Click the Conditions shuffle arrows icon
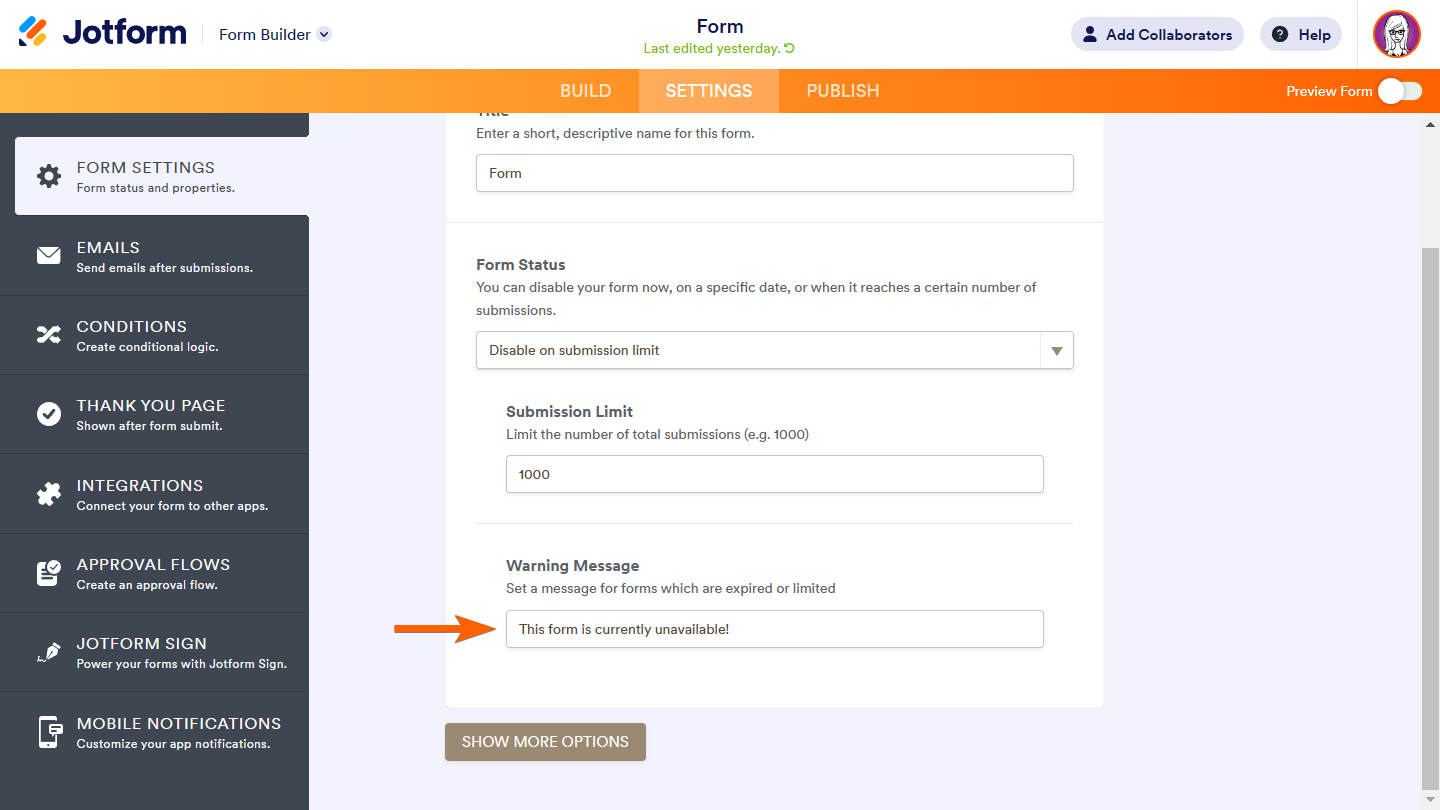Viewport: 1440px width, 810px height. point(48,335)
